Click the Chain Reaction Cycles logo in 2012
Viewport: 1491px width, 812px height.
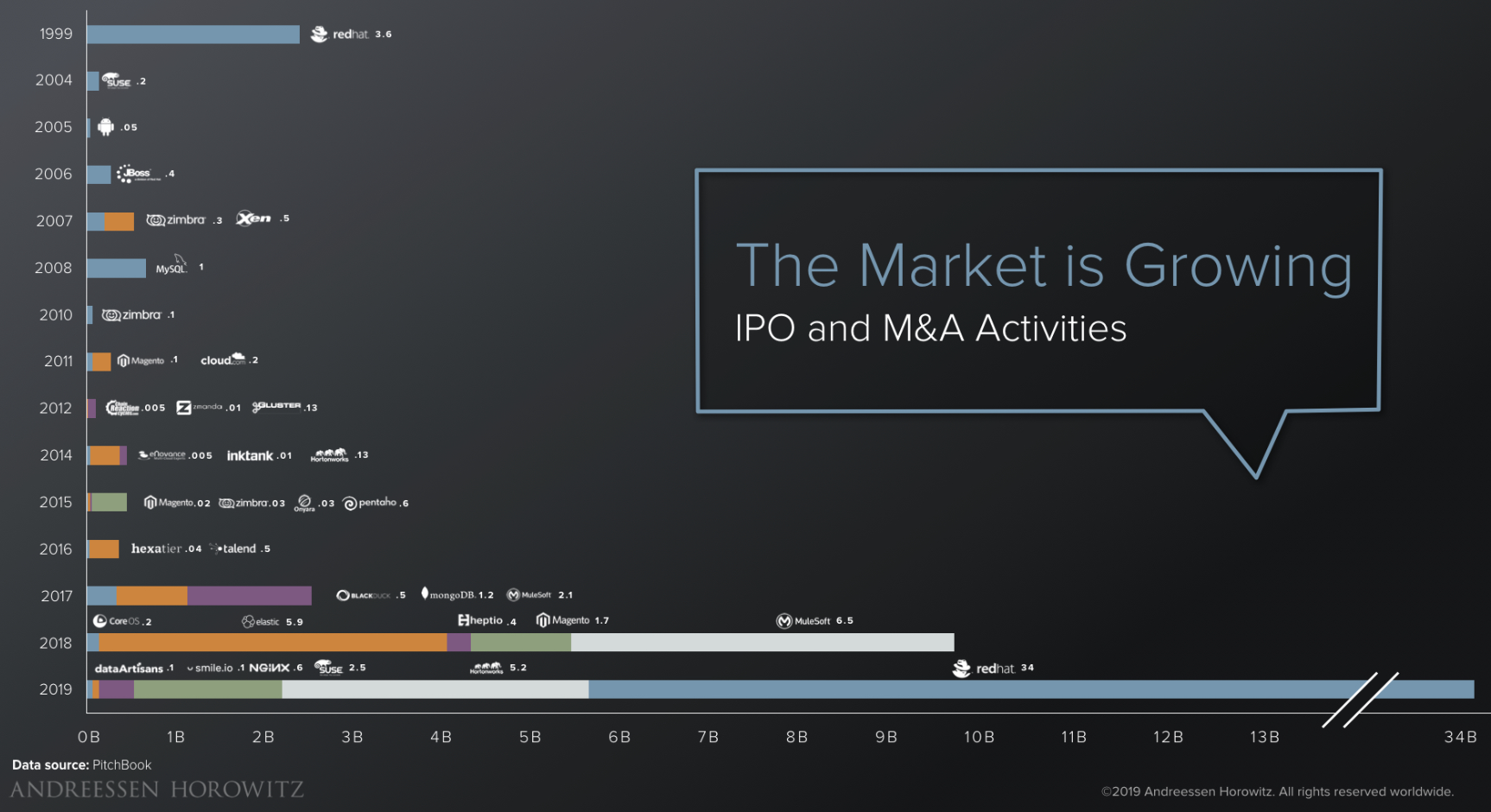(x=123, y=408)
